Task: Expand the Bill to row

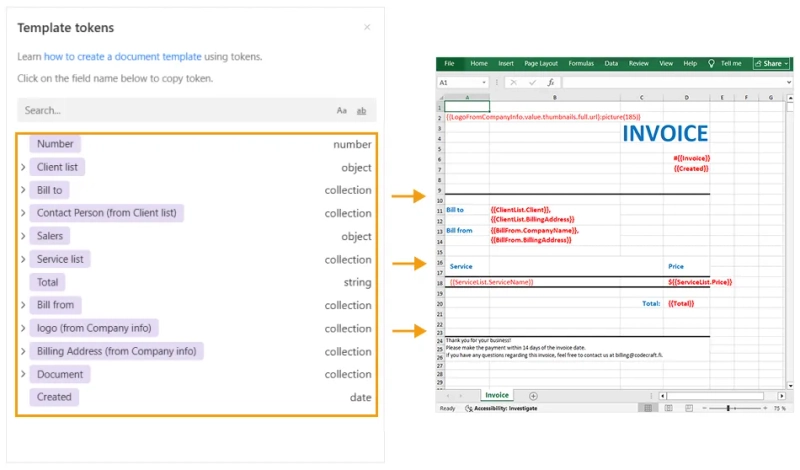Action: (23, 190)
